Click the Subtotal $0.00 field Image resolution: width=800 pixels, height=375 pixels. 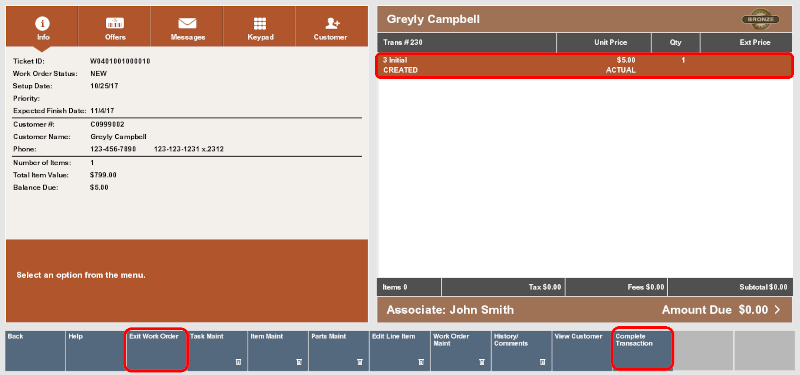(730, 287)
